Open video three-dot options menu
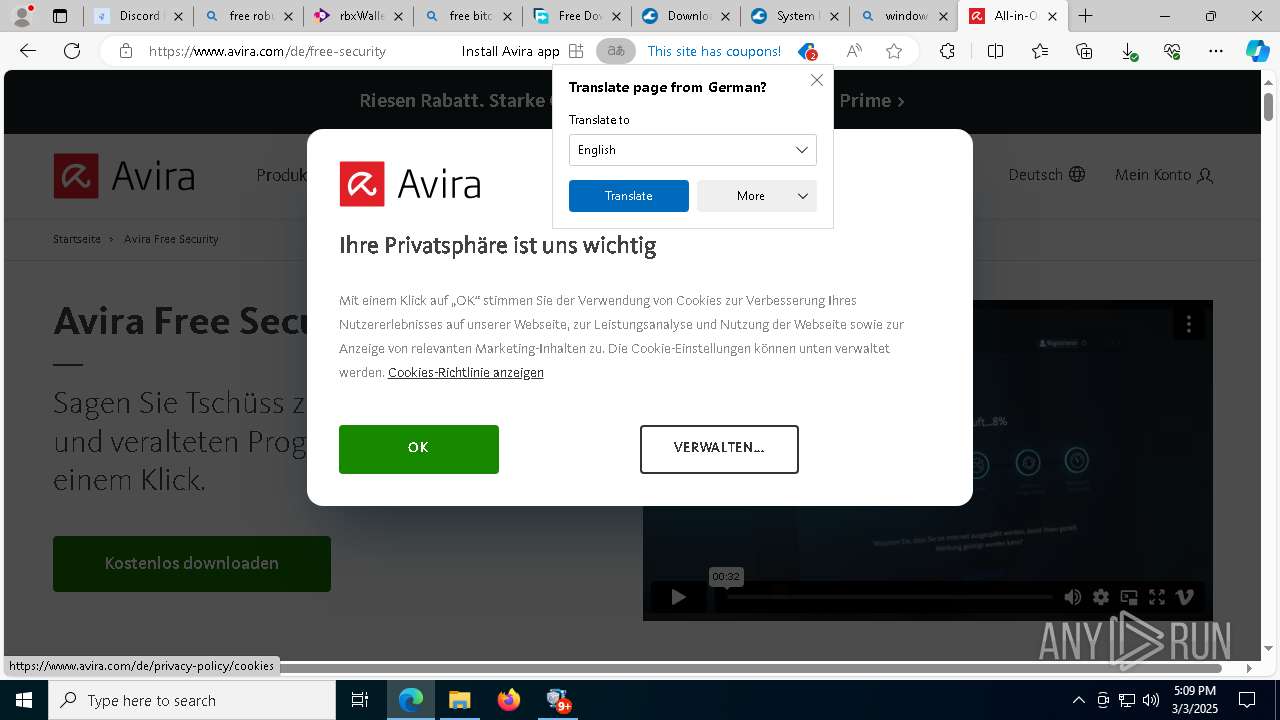 pos(1188,324)
